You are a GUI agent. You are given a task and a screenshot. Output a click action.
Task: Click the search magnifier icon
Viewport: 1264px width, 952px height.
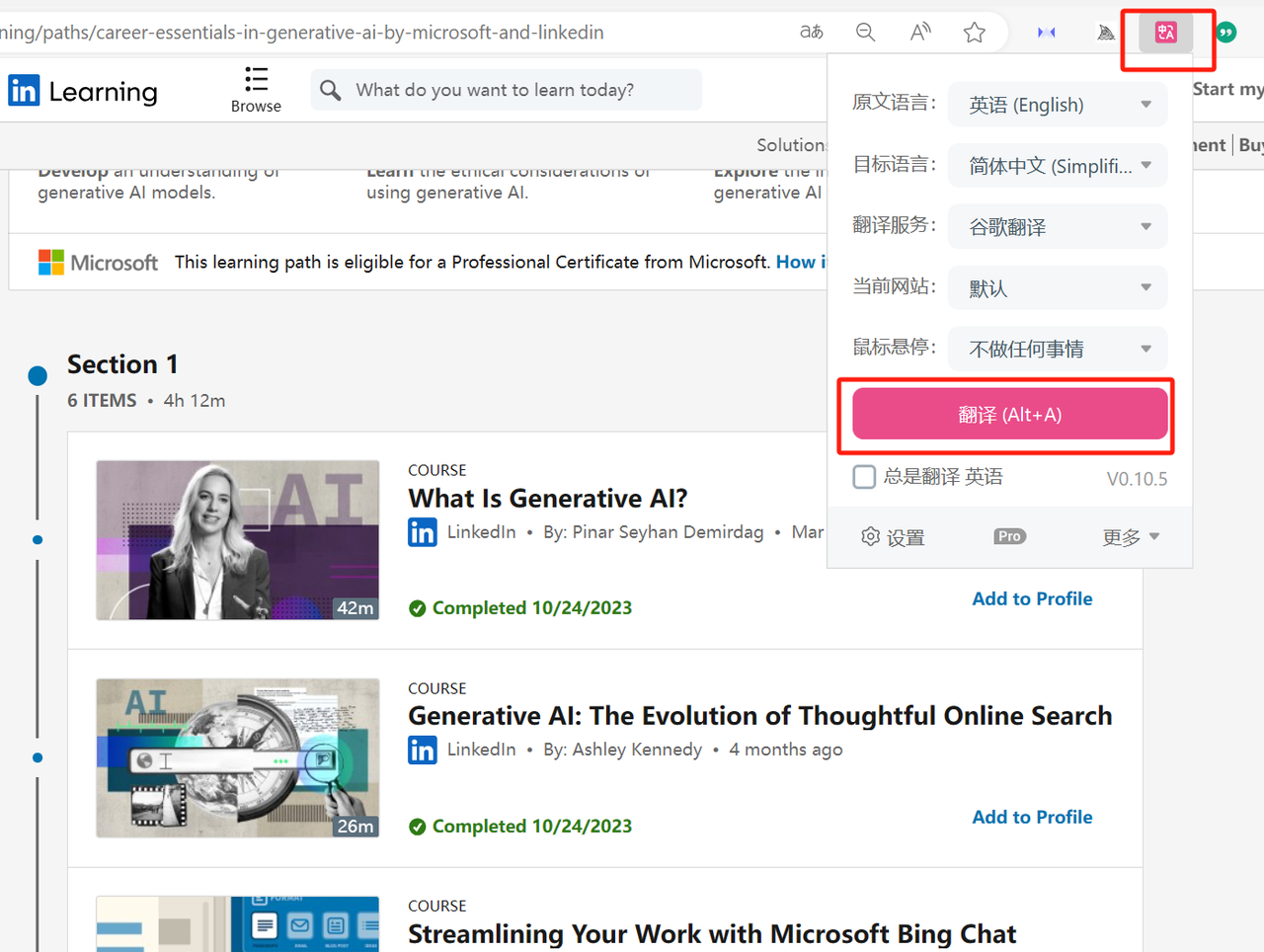(x=331, y=90)
